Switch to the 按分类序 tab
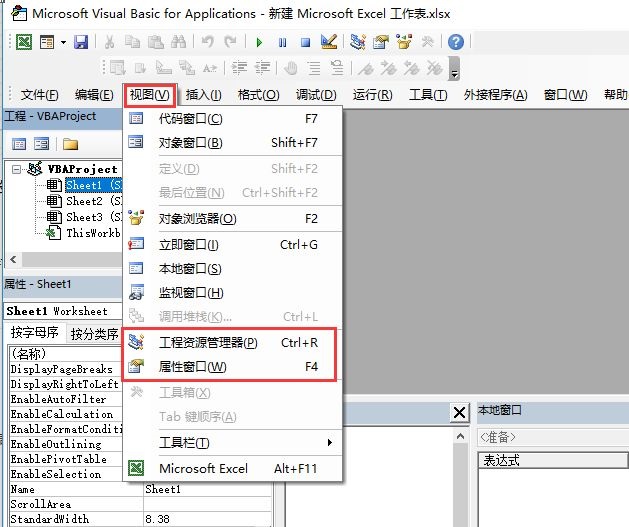Viewport: 629px width, 527px height. [94, 334]
